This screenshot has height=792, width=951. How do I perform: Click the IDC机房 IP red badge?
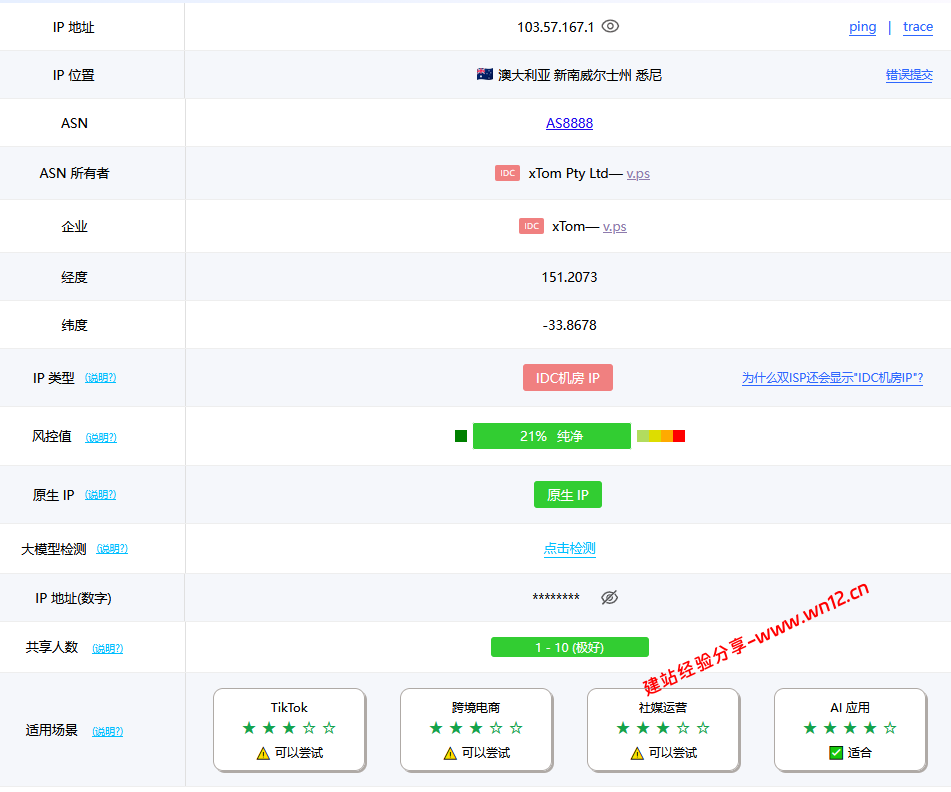click(x=568, y=378)
